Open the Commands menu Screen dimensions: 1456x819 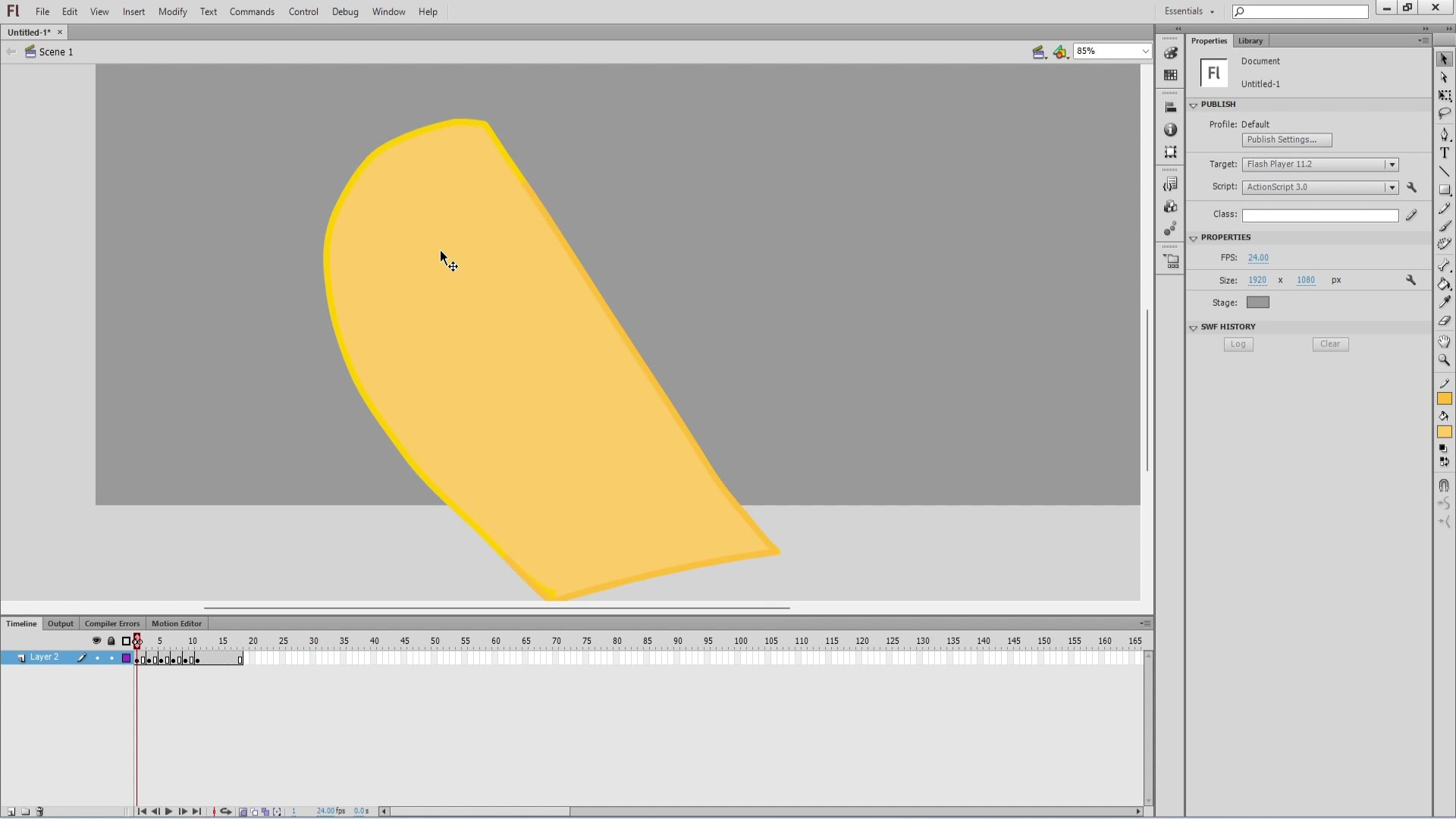252,11
